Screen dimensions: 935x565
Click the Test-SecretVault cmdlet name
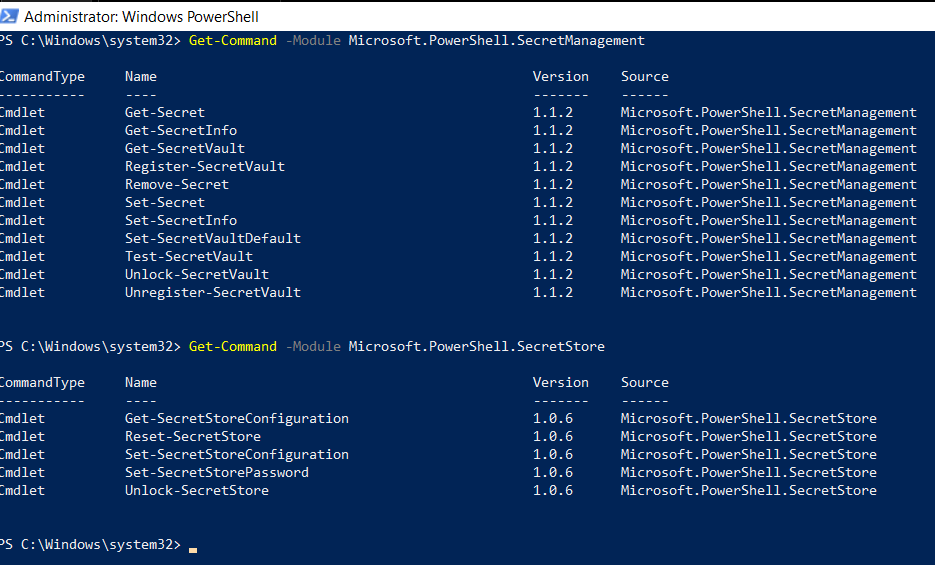click(x=189, y=257)
